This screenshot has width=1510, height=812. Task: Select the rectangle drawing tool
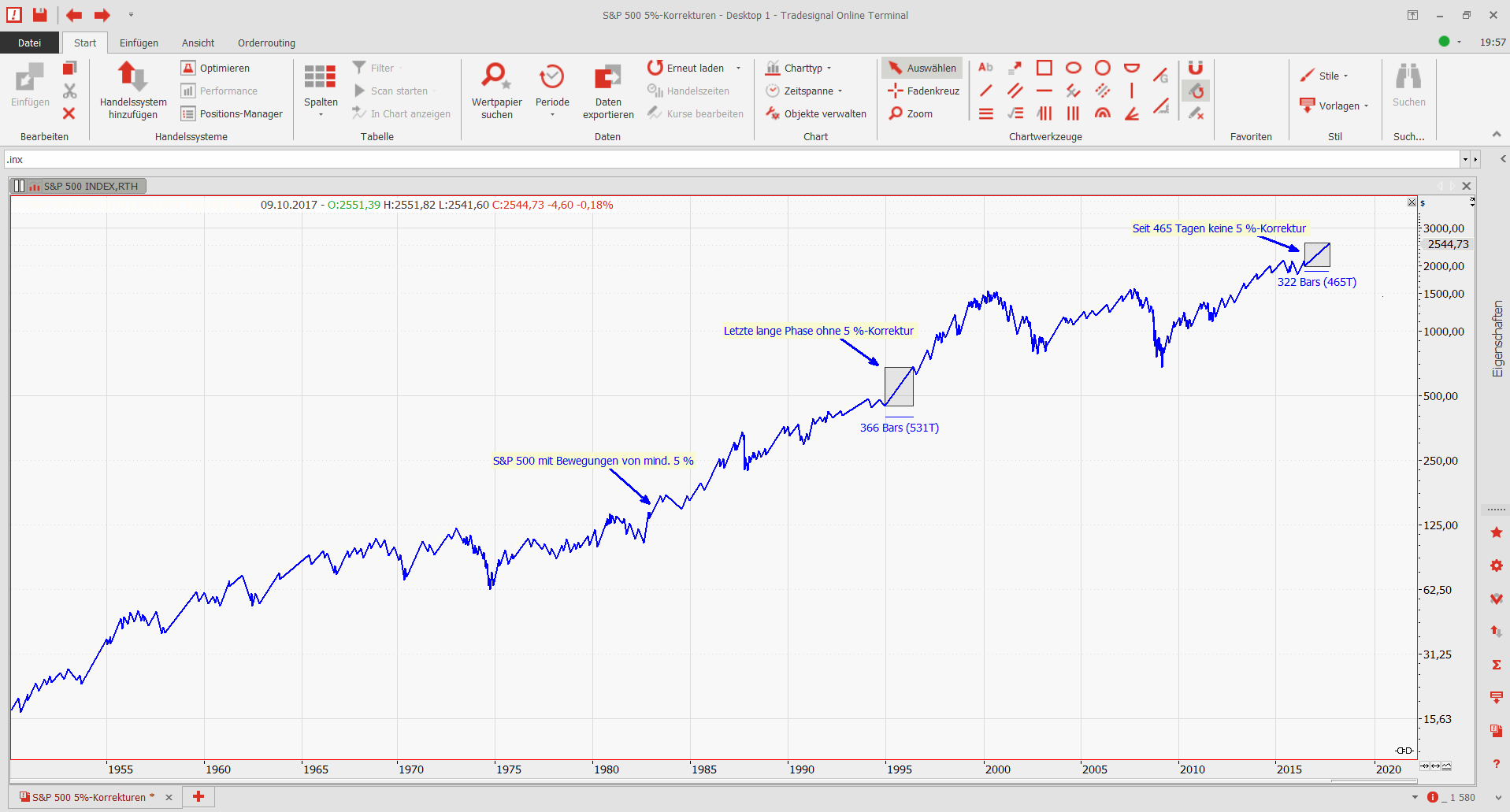tap(1044, 68)
